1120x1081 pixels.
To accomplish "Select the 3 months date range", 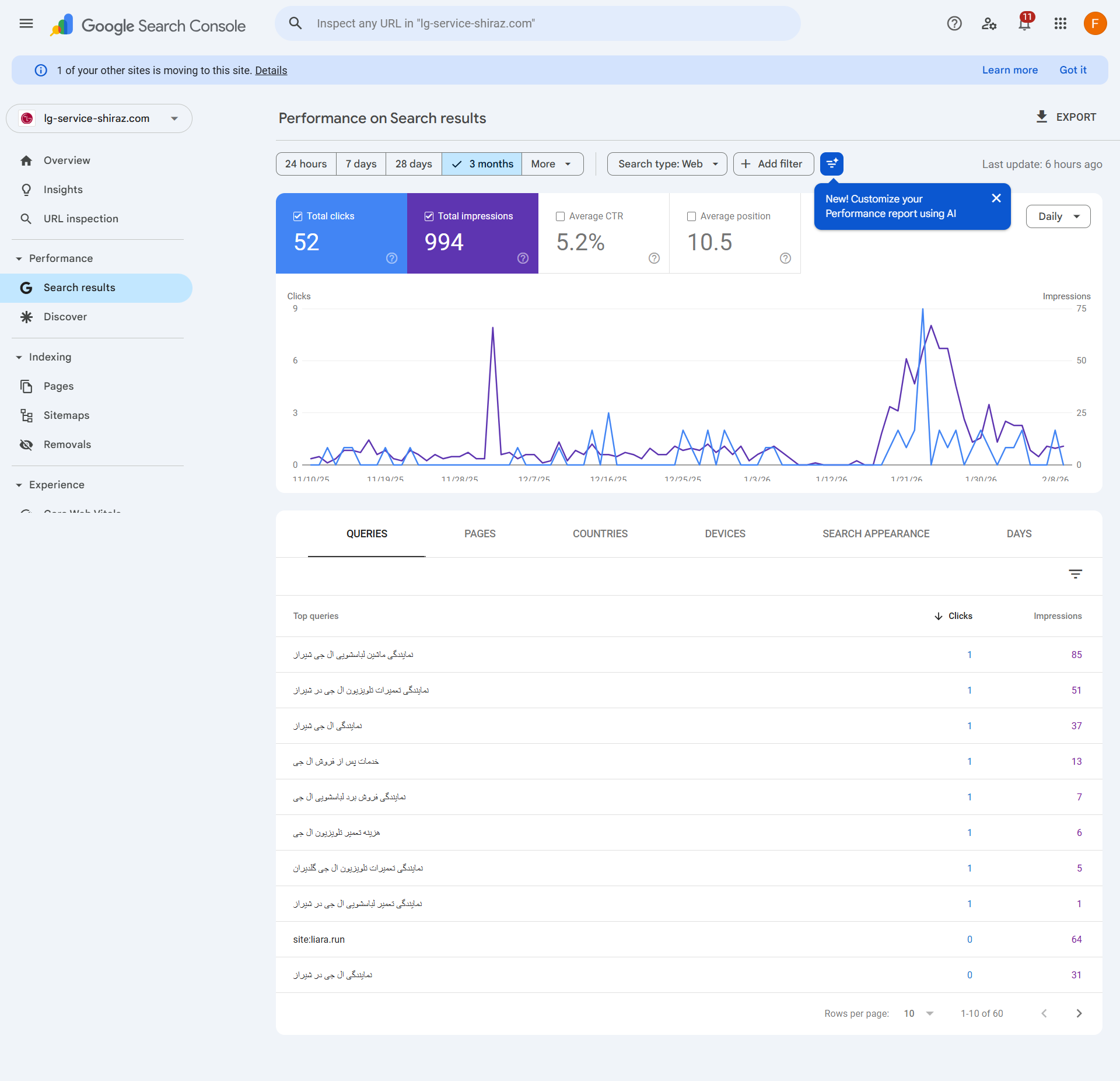I will click(482, 164).
